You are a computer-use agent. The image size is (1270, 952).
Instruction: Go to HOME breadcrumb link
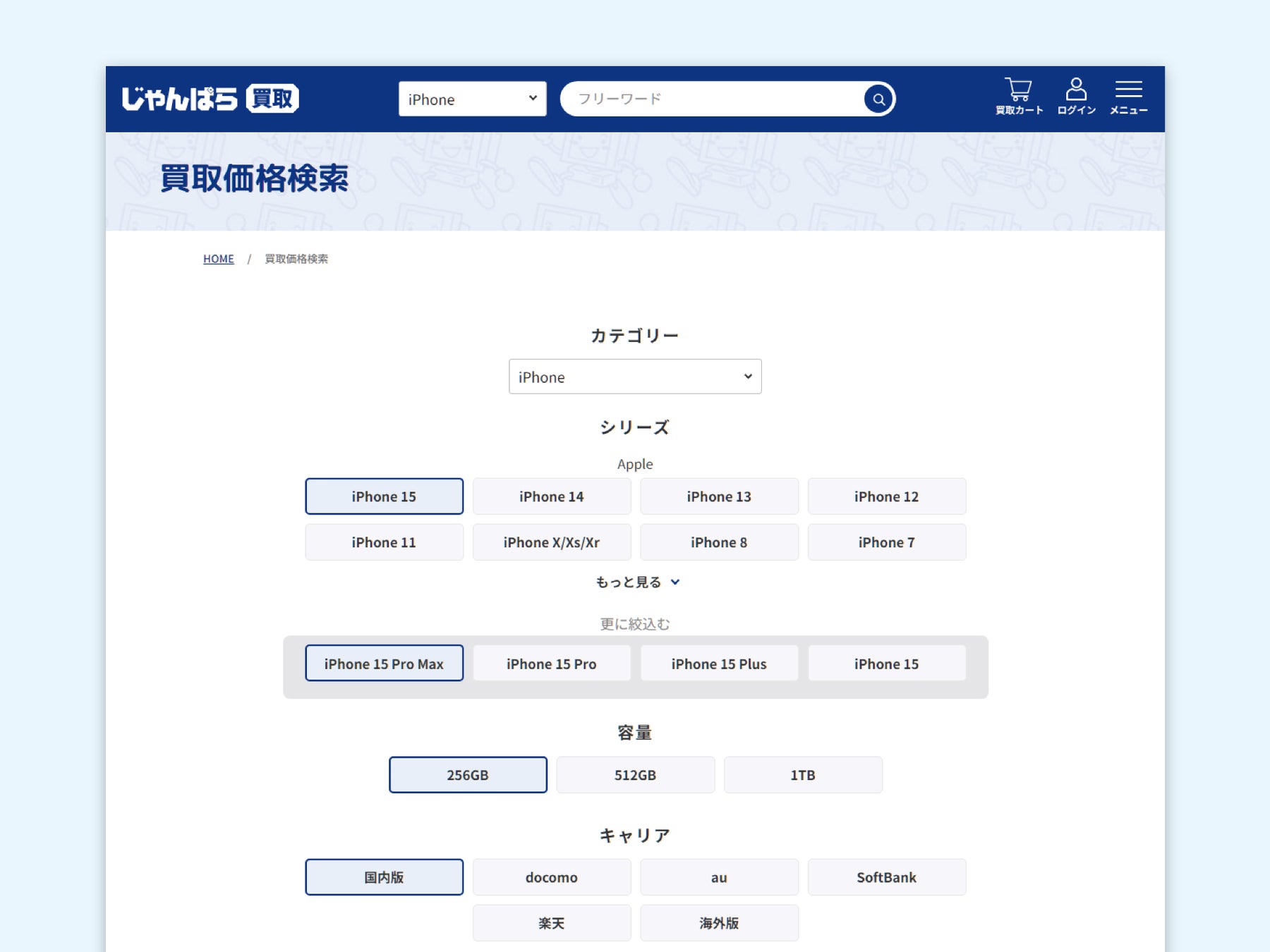[x=219, y=259]
